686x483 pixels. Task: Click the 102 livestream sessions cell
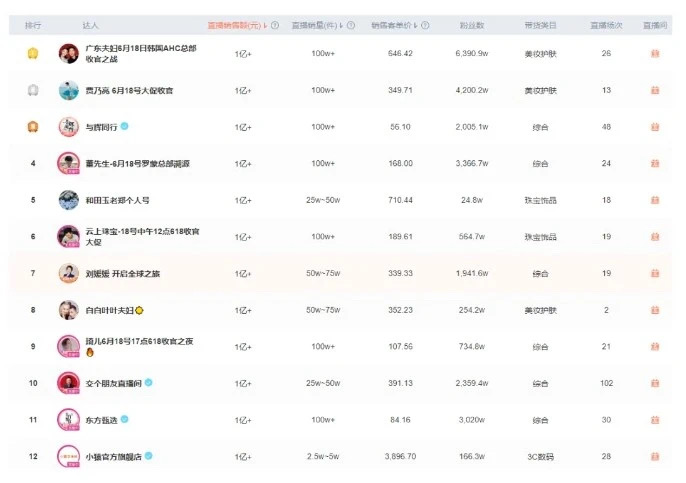606,383
